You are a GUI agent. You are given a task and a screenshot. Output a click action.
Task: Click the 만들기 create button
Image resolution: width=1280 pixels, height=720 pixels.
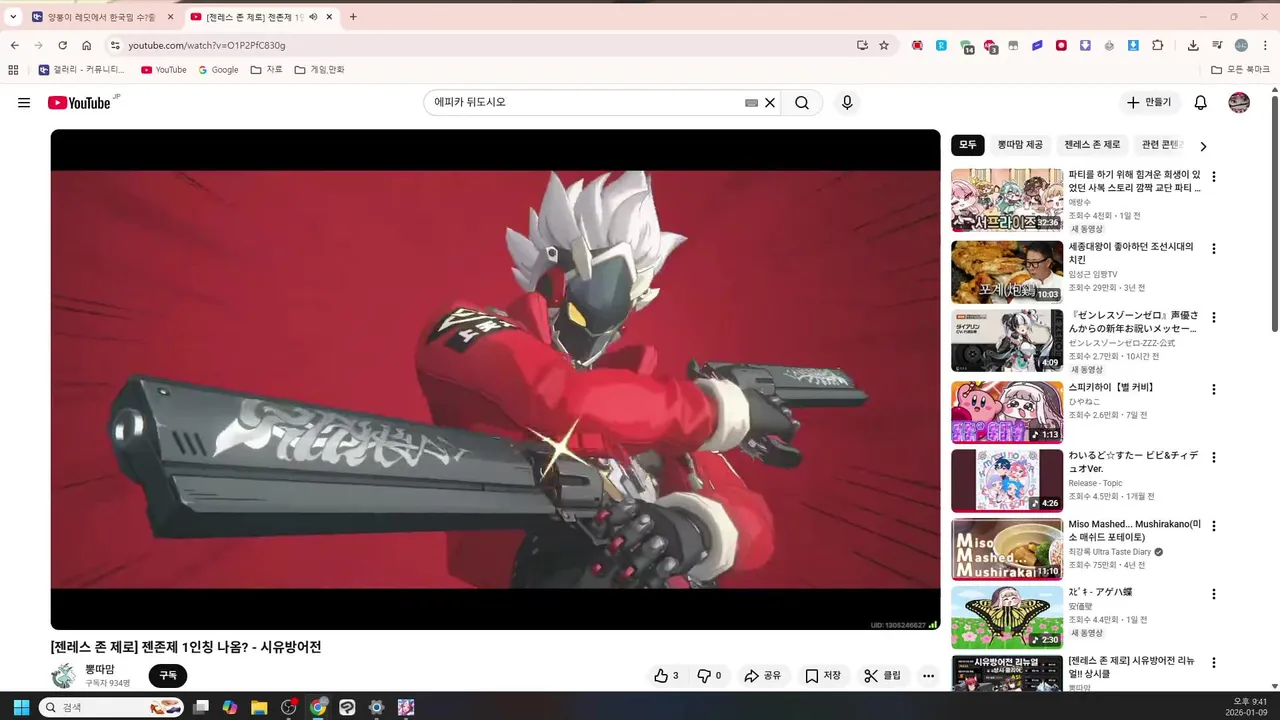click(x=1149, y=103)
